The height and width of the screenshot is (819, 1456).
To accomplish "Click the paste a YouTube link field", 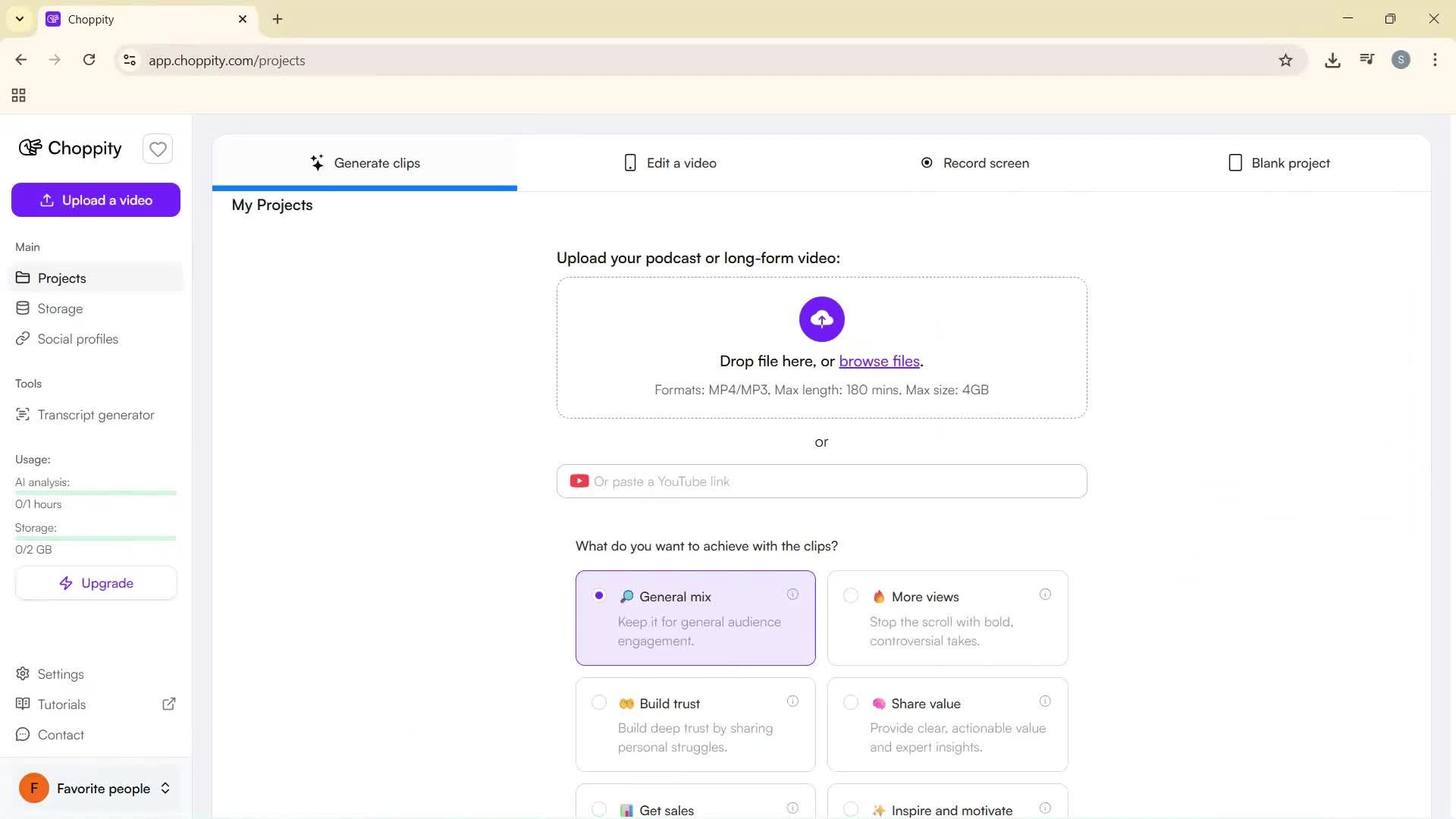I will (x=821, y=481).
